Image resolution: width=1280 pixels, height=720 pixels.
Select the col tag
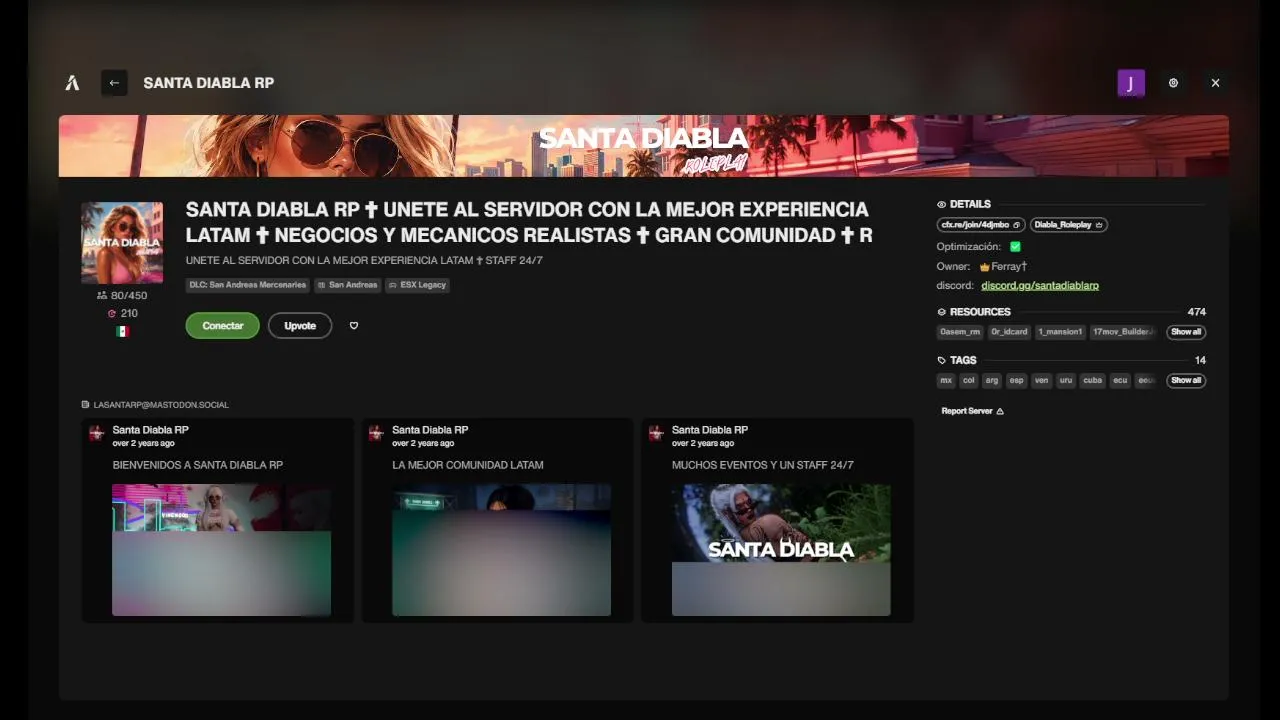pyautogui.click(x=968, y=380)
